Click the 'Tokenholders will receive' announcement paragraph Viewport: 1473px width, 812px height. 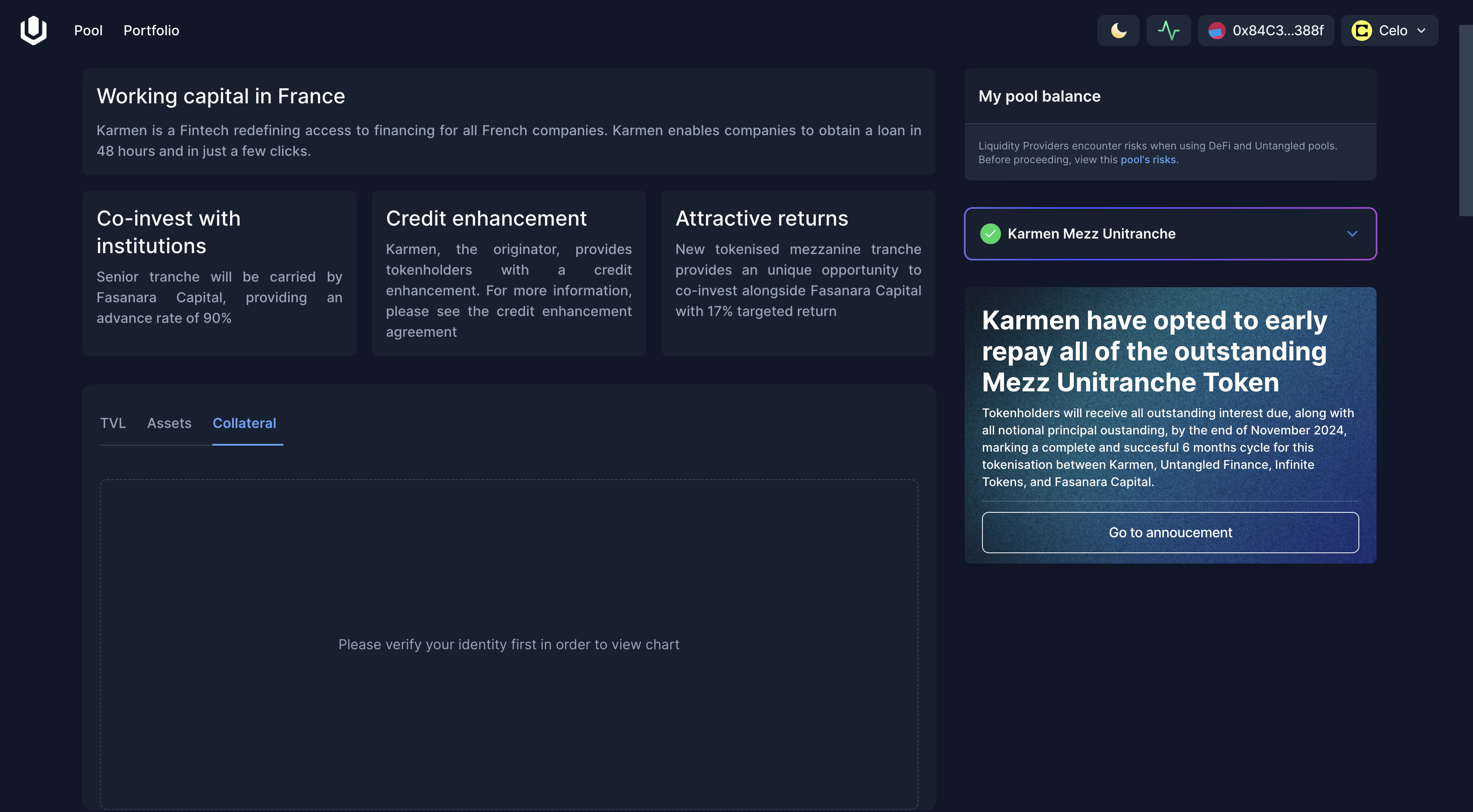point(1168,447)
